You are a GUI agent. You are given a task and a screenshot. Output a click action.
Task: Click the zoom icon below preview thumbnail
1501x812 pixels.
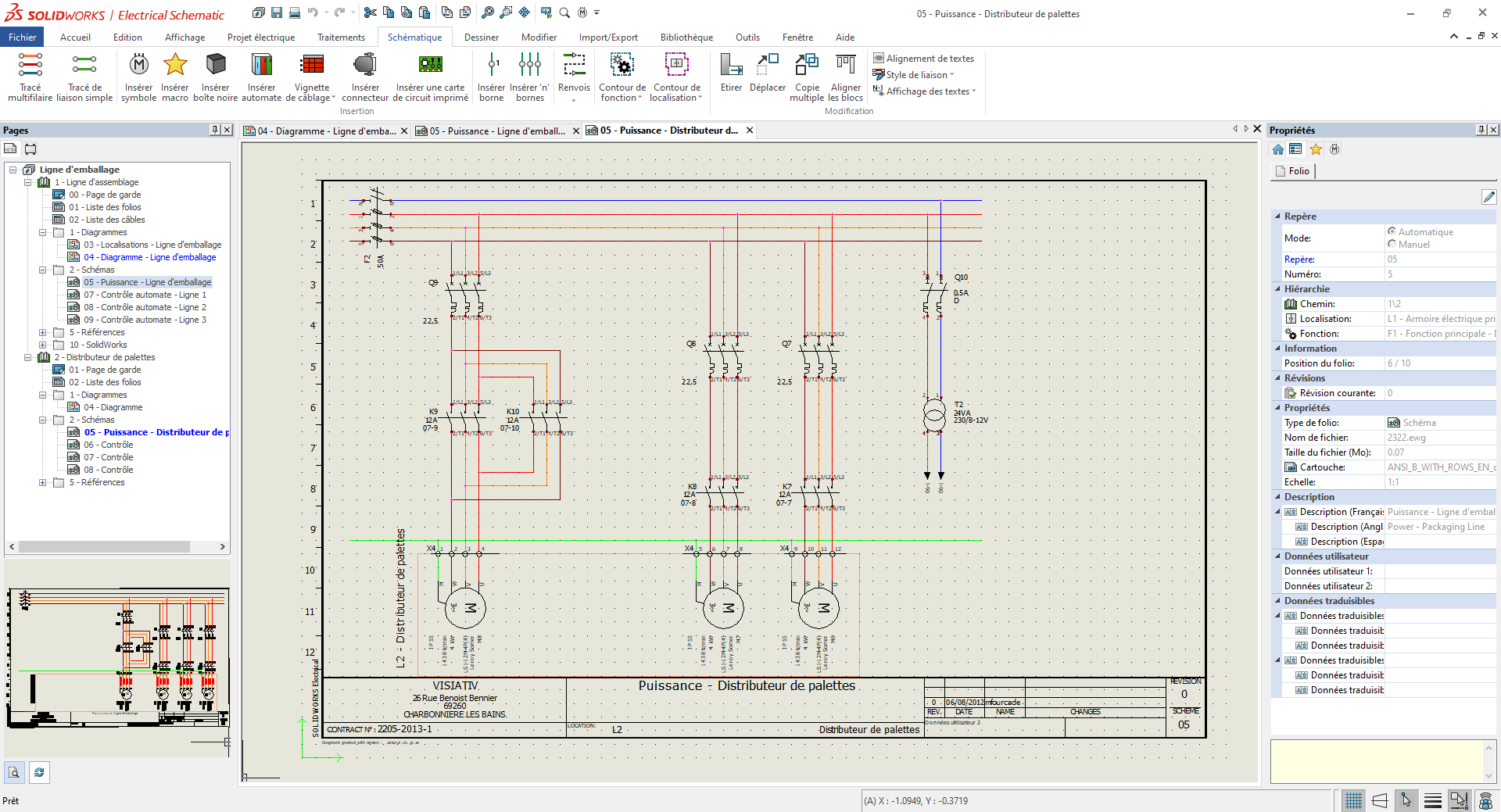[14, 772]
